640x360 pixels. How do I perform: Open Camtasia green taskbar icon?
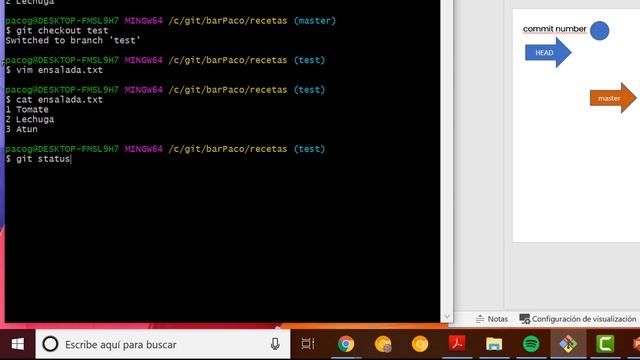[605, 344]
